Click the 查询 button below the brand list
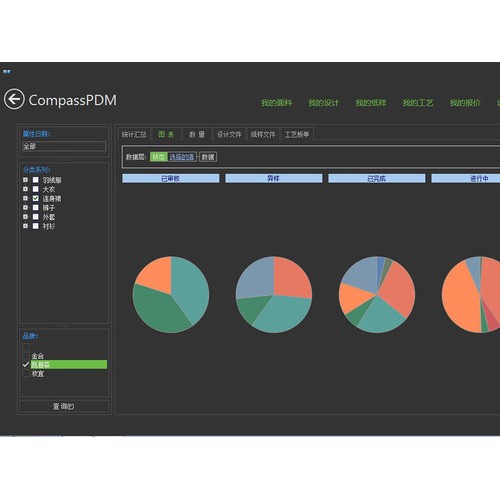500x500 pixels. (x=64, y=406)
